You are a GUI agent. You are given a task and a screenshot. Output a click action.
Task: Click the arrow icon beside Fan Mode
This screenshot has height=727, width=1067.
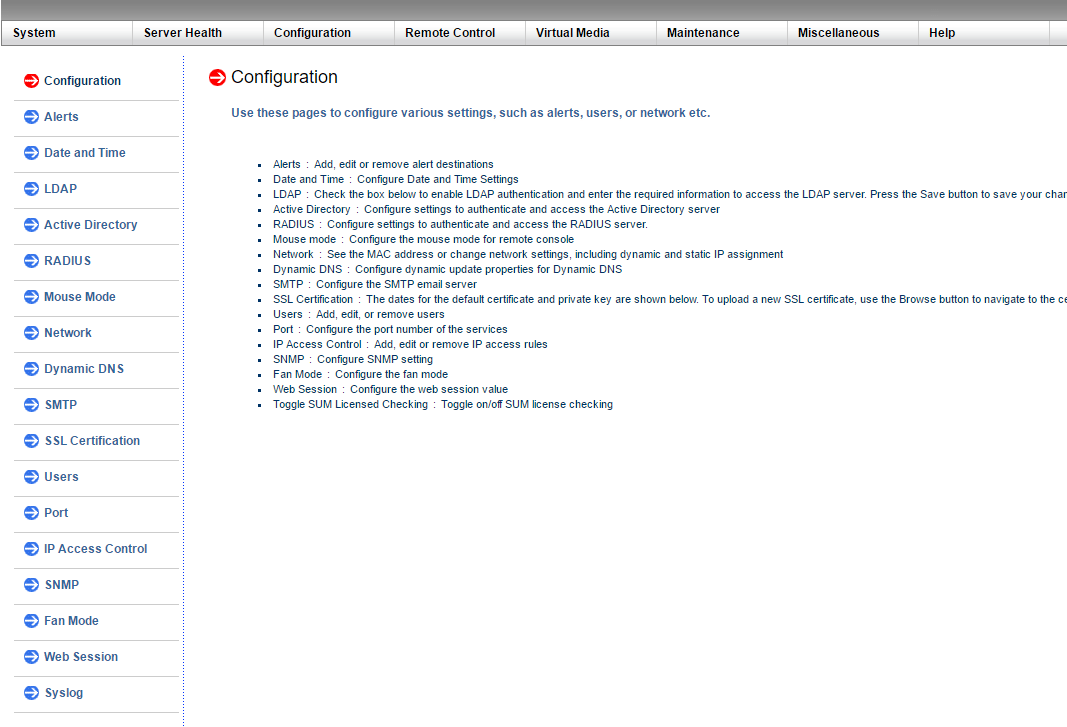[31, 621]
